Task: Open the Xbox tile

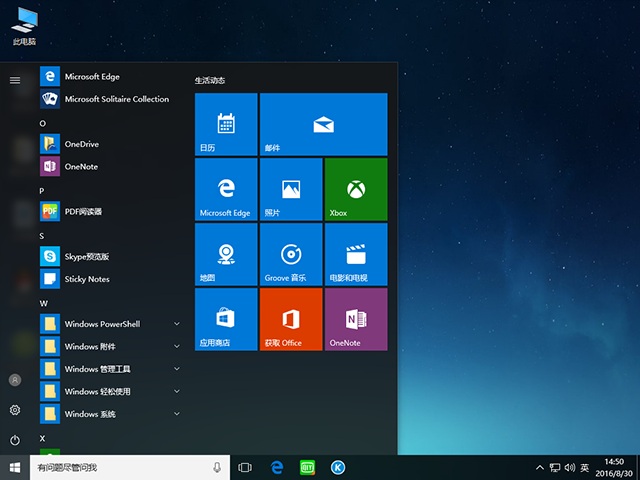Action: 355,188
